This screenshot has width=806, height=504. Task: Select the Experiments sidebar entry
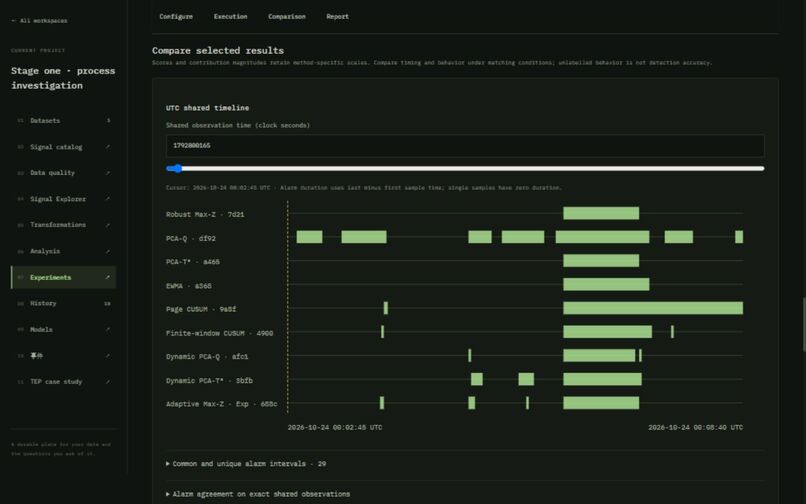click(x=64, y=277)
